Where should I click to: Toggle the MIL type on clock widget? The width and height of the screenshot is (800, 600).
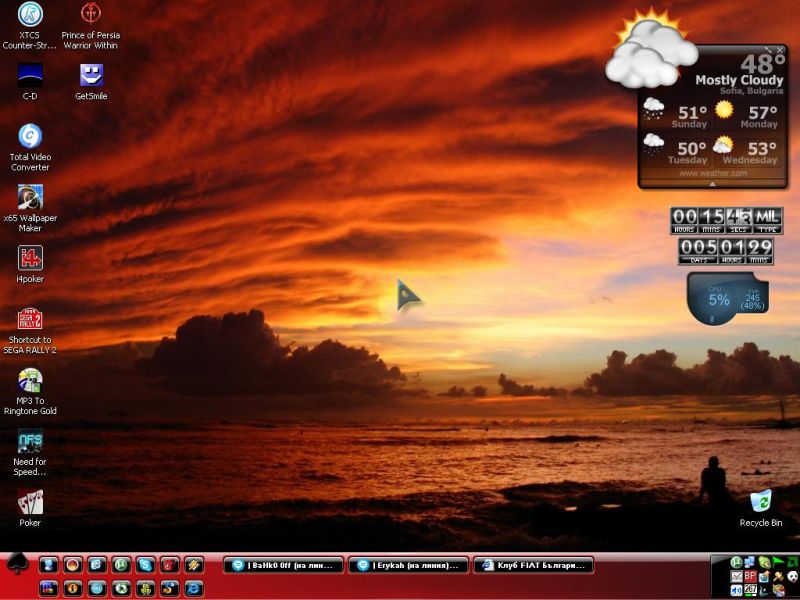(x=767, y=217)
